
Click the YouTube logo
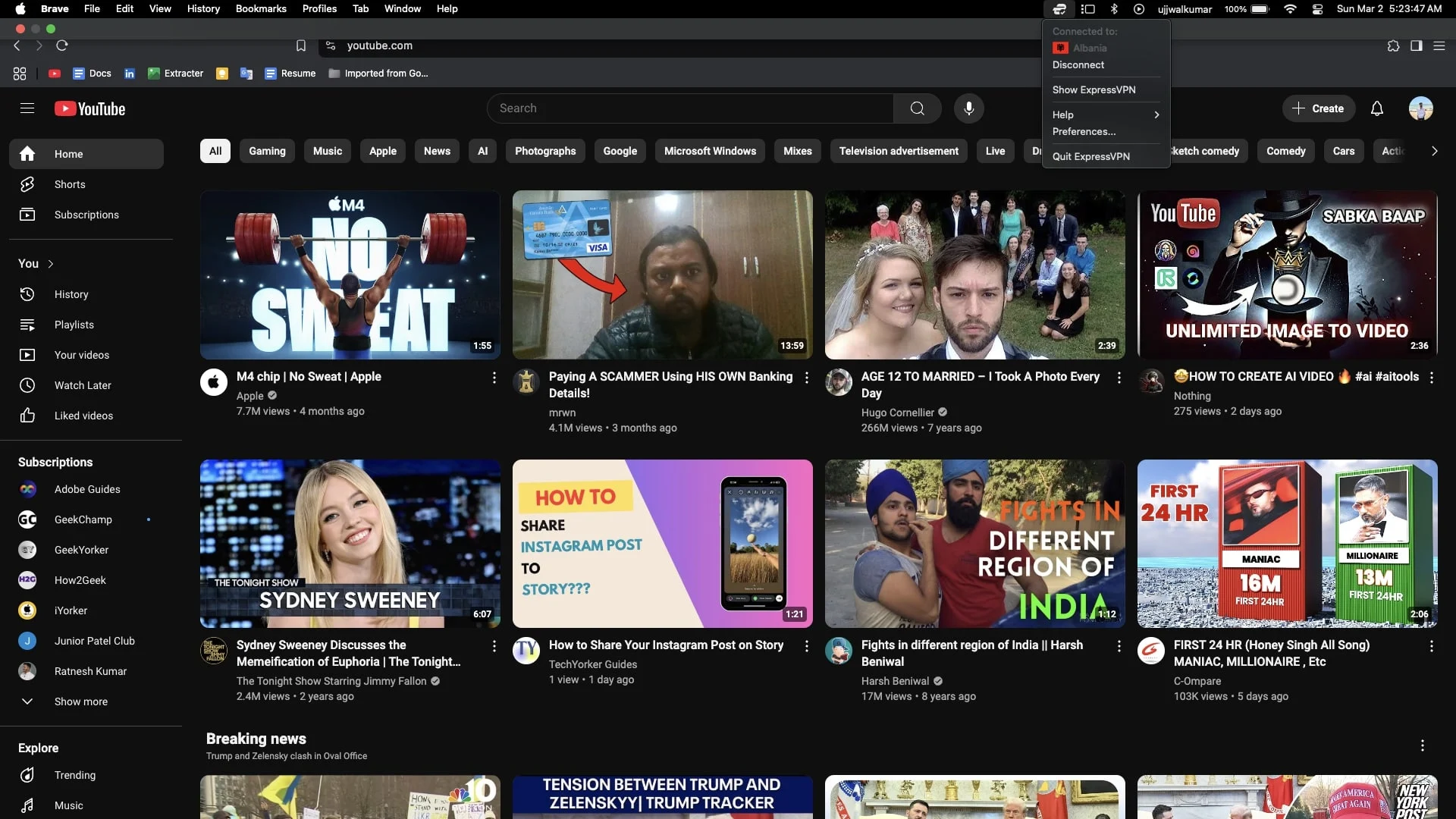pos(89,108)
